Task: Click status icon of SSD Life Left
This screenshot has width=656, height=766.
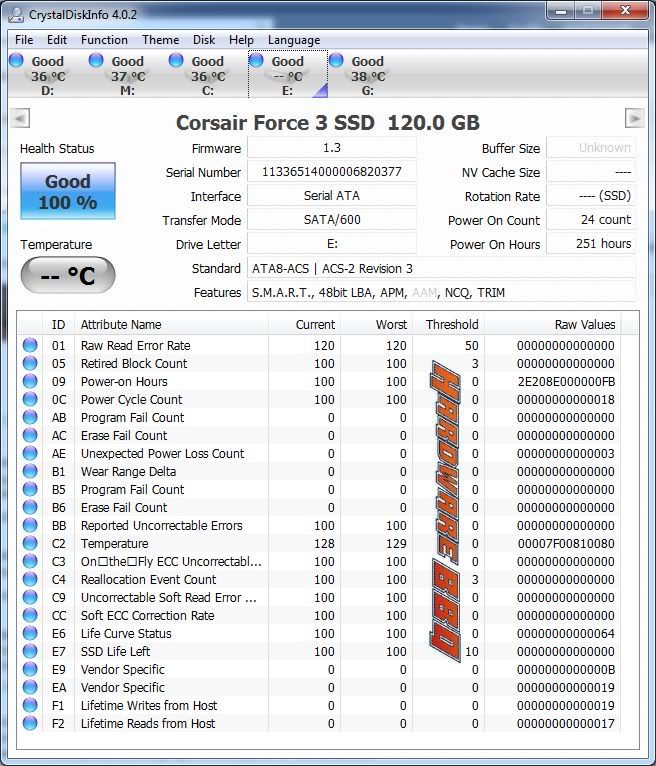Action: [x=30, y=651]
